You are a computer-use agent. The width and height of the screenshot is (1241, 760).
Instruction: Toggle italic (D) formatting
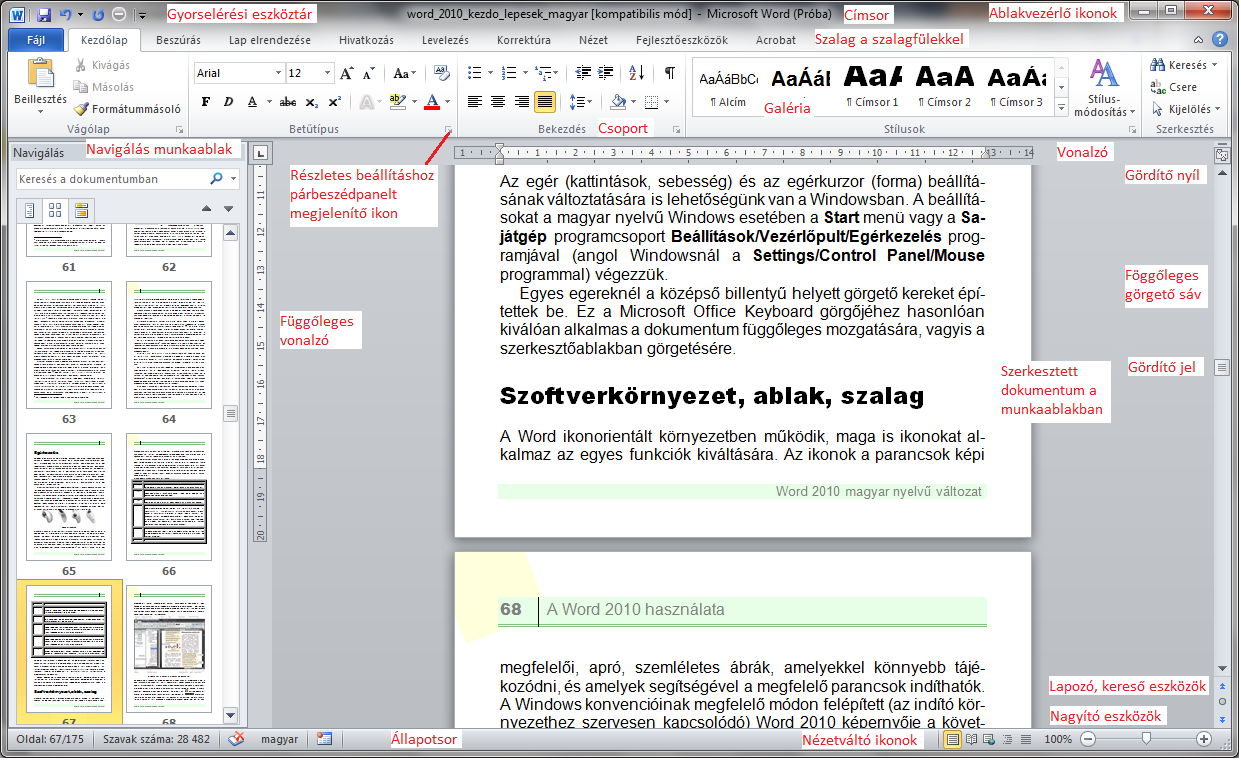click(228, 102)
